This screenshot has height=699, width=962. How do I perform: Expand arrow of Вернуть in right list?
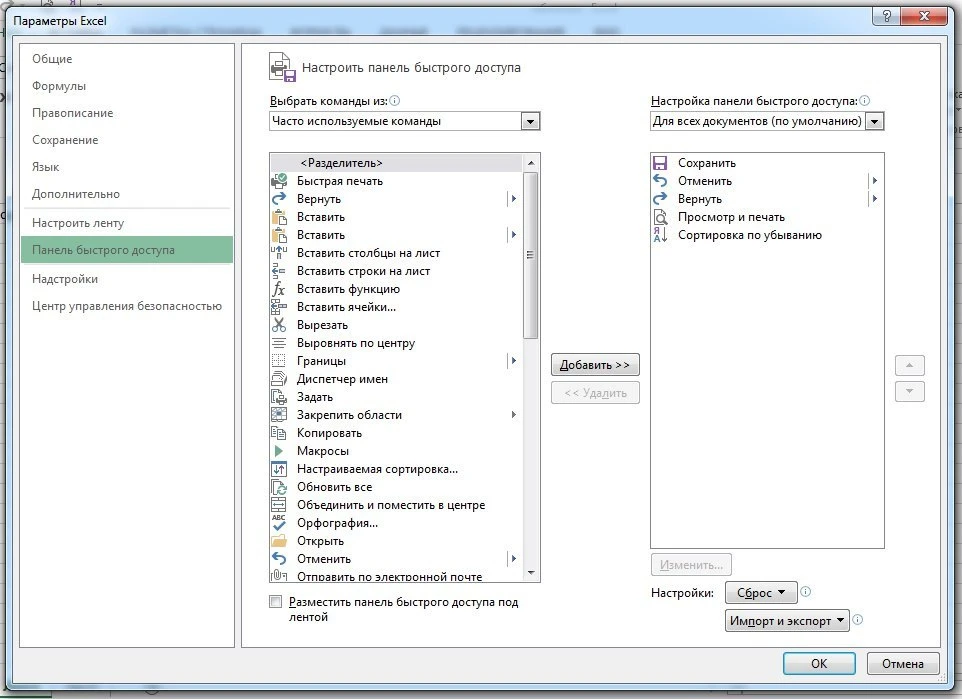click(x=874, y=198)
